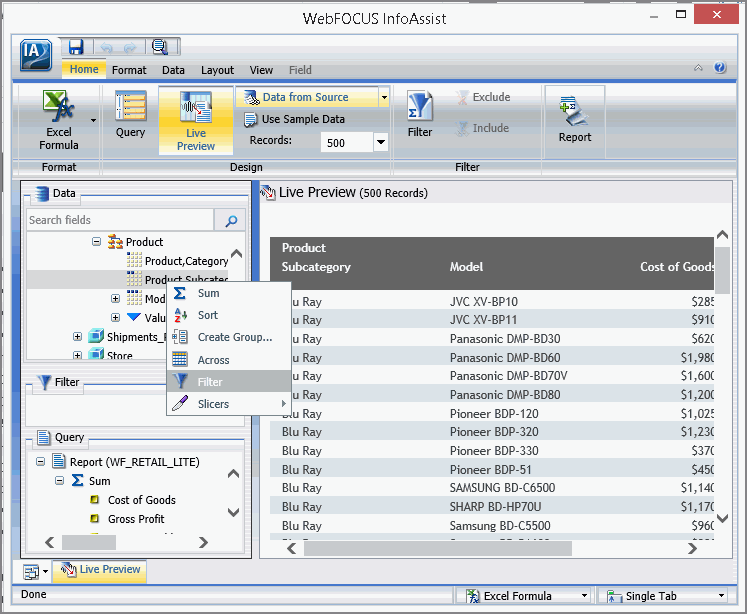Toggle the Live Preview design button
The height and width of the screenshot is (614, 747).
[196, 121]
